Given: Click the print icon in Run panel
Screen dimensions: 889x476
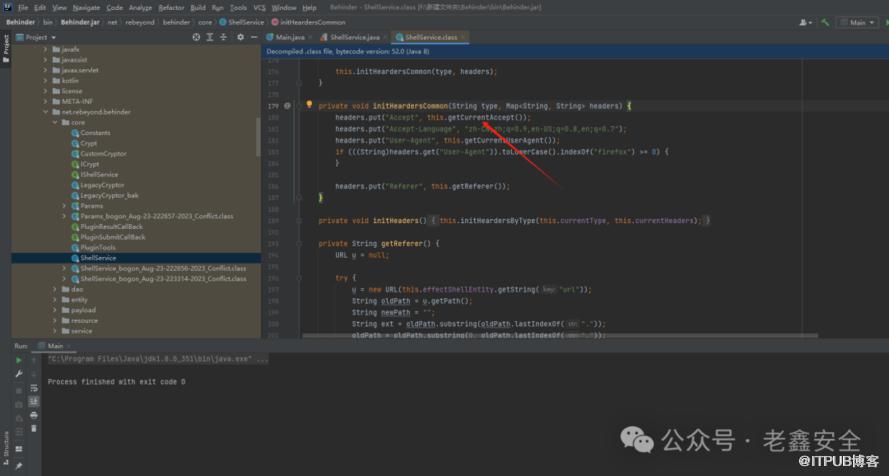Looking at the screenshot, I should click(x=33, y=414).
